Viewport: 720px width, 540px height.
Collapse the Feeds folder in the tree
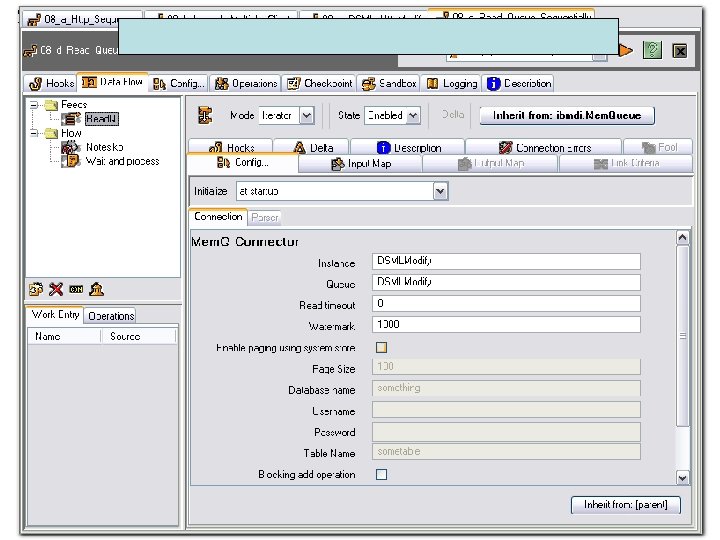pyautogui.click(x=34, y=105)
